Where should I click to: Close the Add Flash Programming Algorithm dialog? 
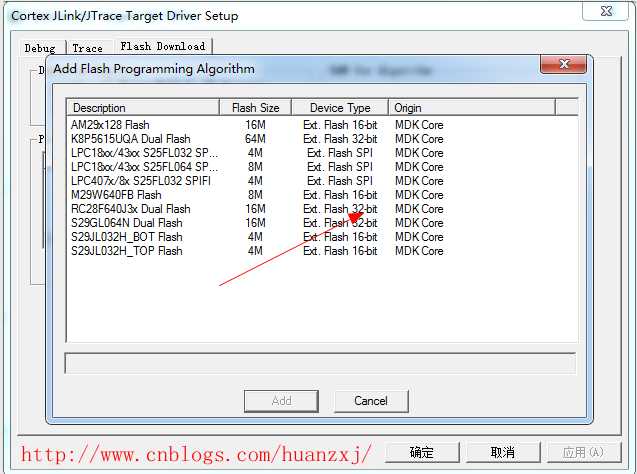click(563, 64)
